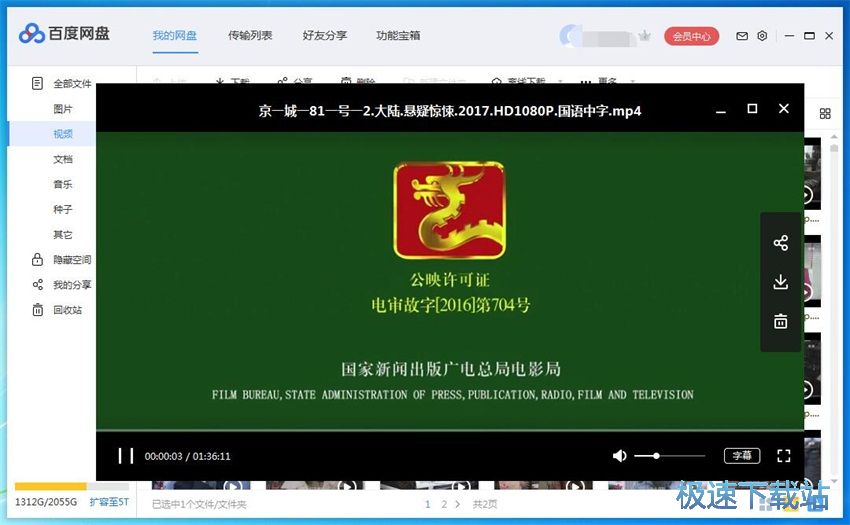
Task: Enter fullscreen video mode
Action: point(784,456)
